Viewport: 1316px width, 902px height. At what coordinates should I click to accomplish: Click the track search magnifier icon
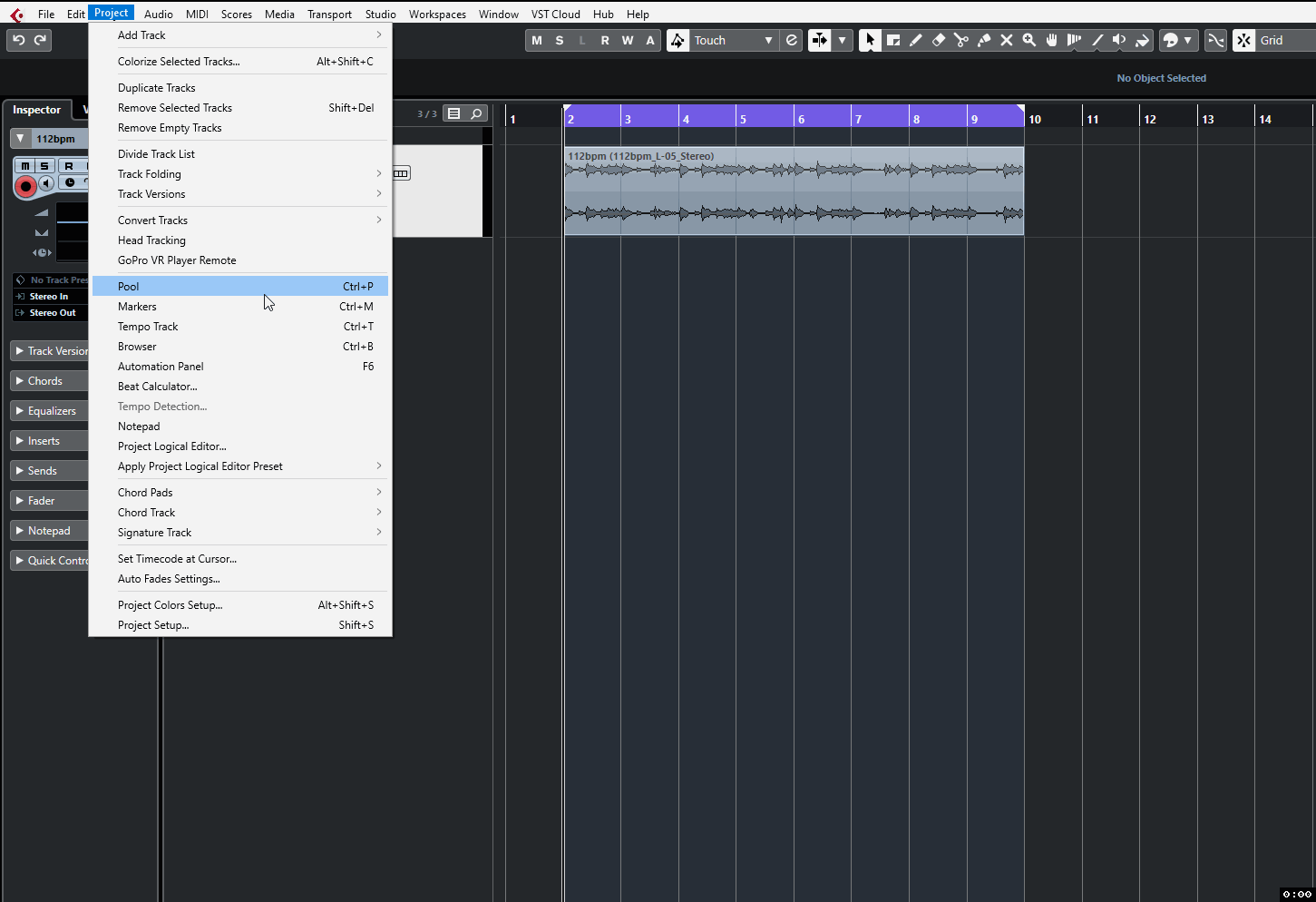(476, 113)
